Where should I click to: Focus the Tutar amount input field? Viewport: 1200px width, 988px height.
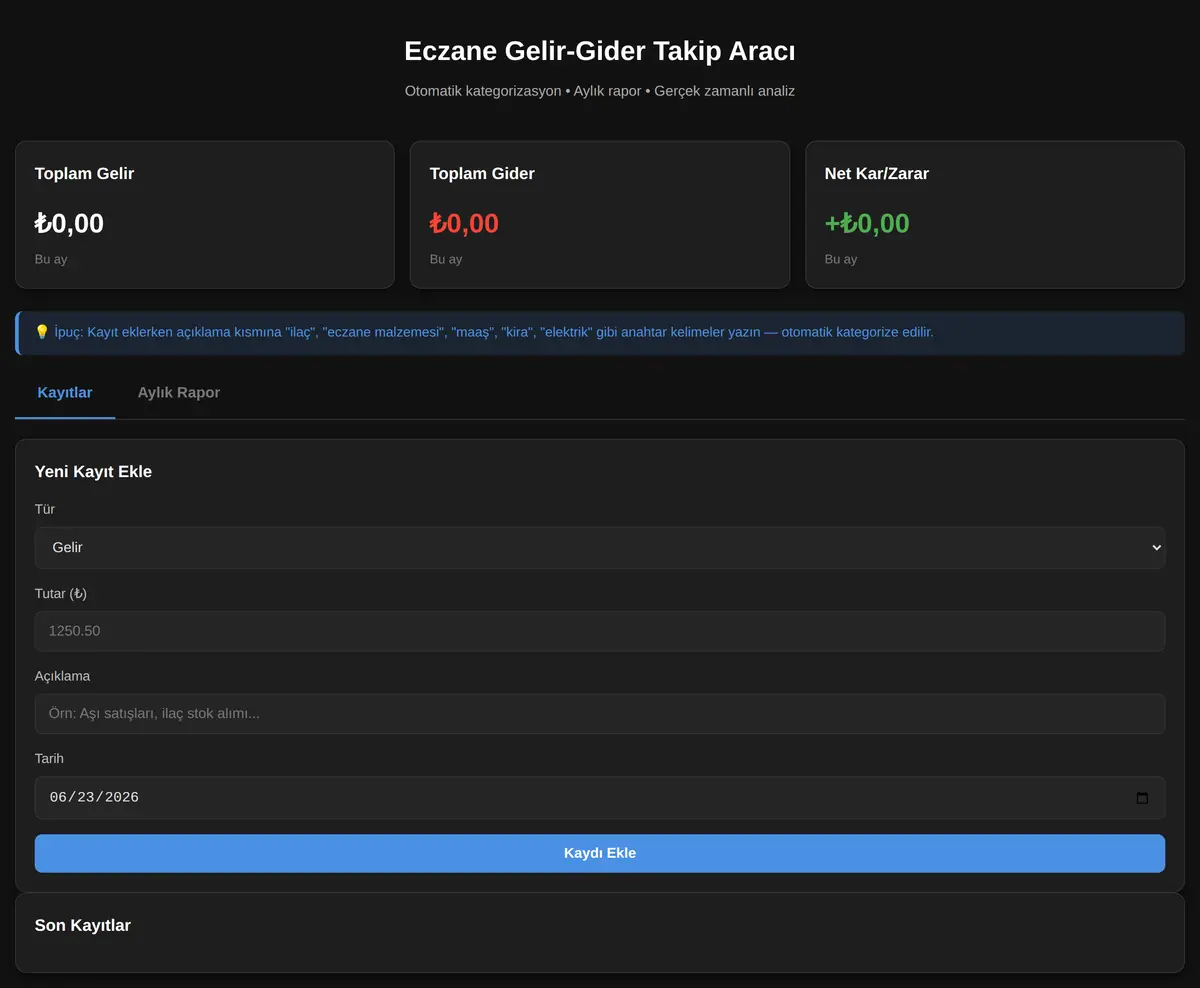(x=600, y=631)
